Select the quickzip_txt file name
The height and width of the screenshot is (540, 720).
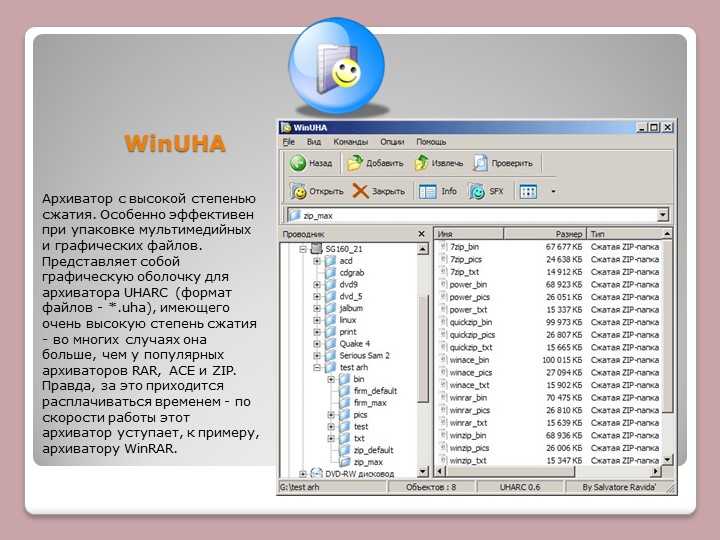coord(471,347)
